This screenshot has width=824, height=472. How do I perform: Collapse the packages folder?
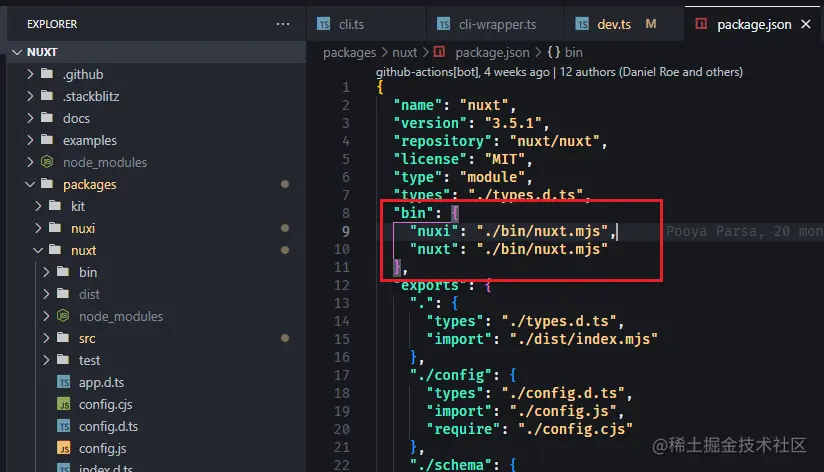[x=30, y=184]
